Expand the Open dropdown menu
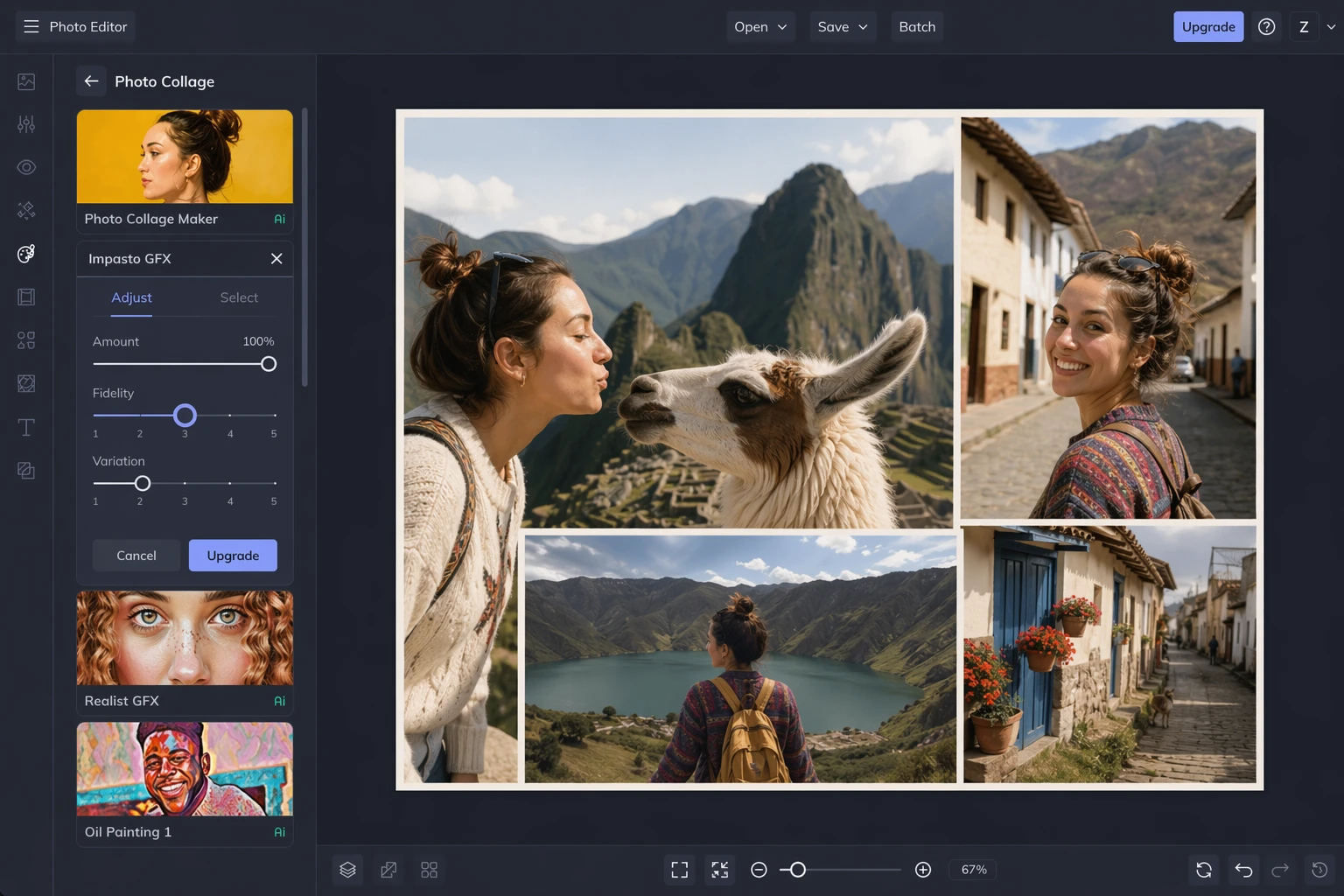The width and height of the screenshot is (1344, 896). coord(760,27)
